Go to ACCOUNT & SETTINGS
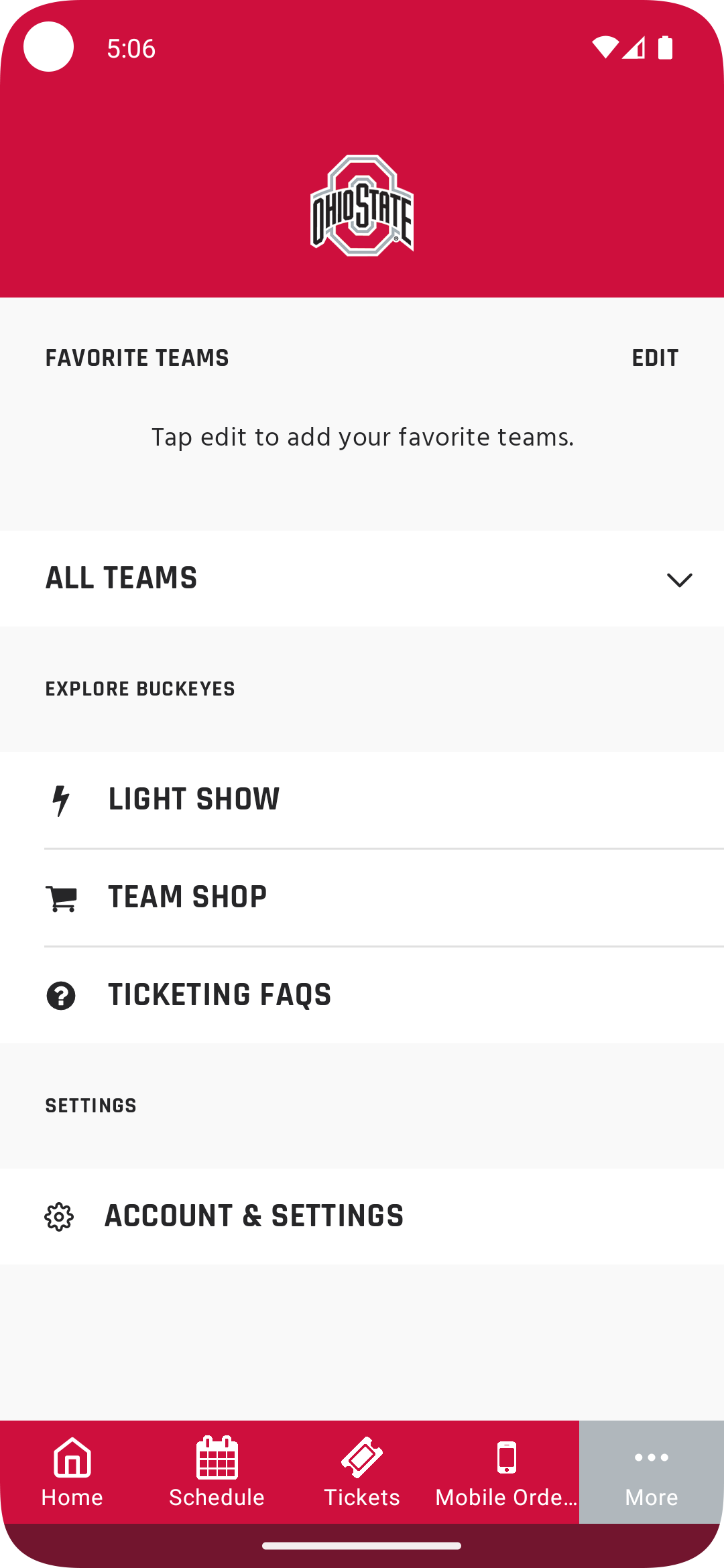Viewport: 724px width, 1568px height. (x=254, y=1216)
